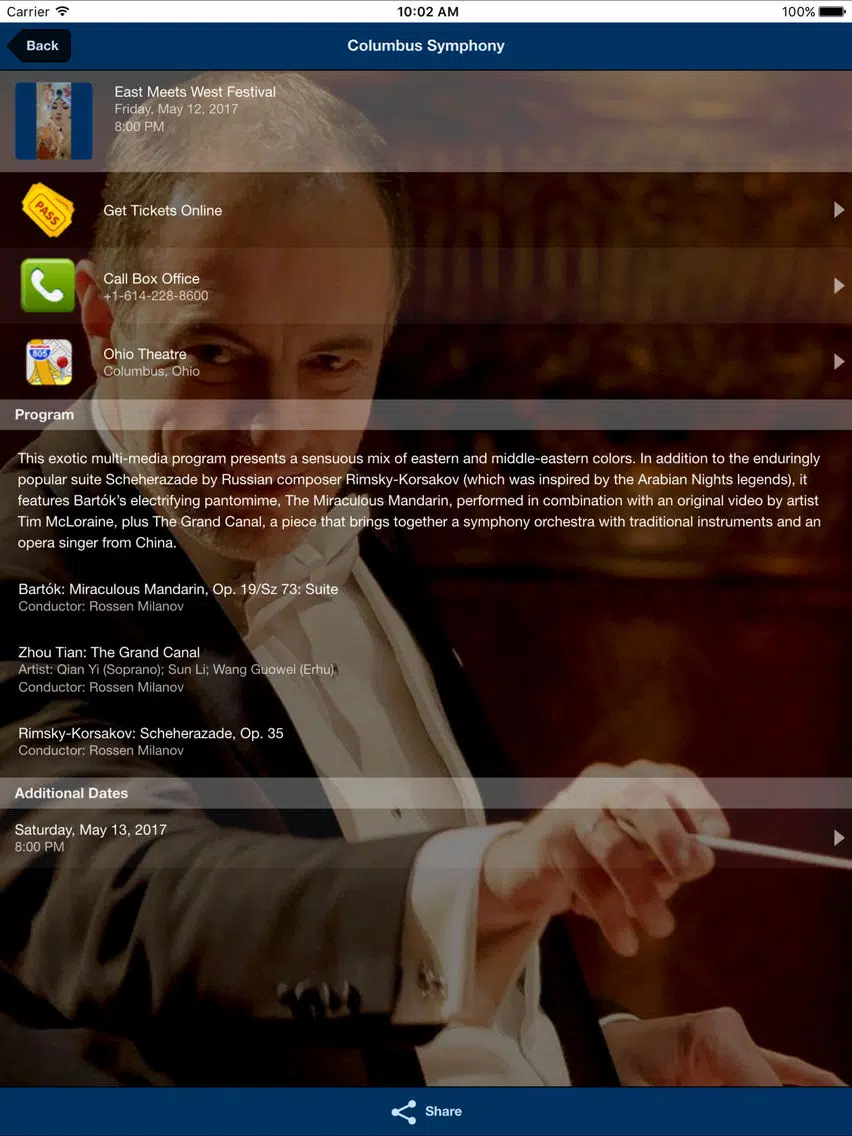
Task: Tap the maps icon for Ohio Theatre
Action: 49,362
